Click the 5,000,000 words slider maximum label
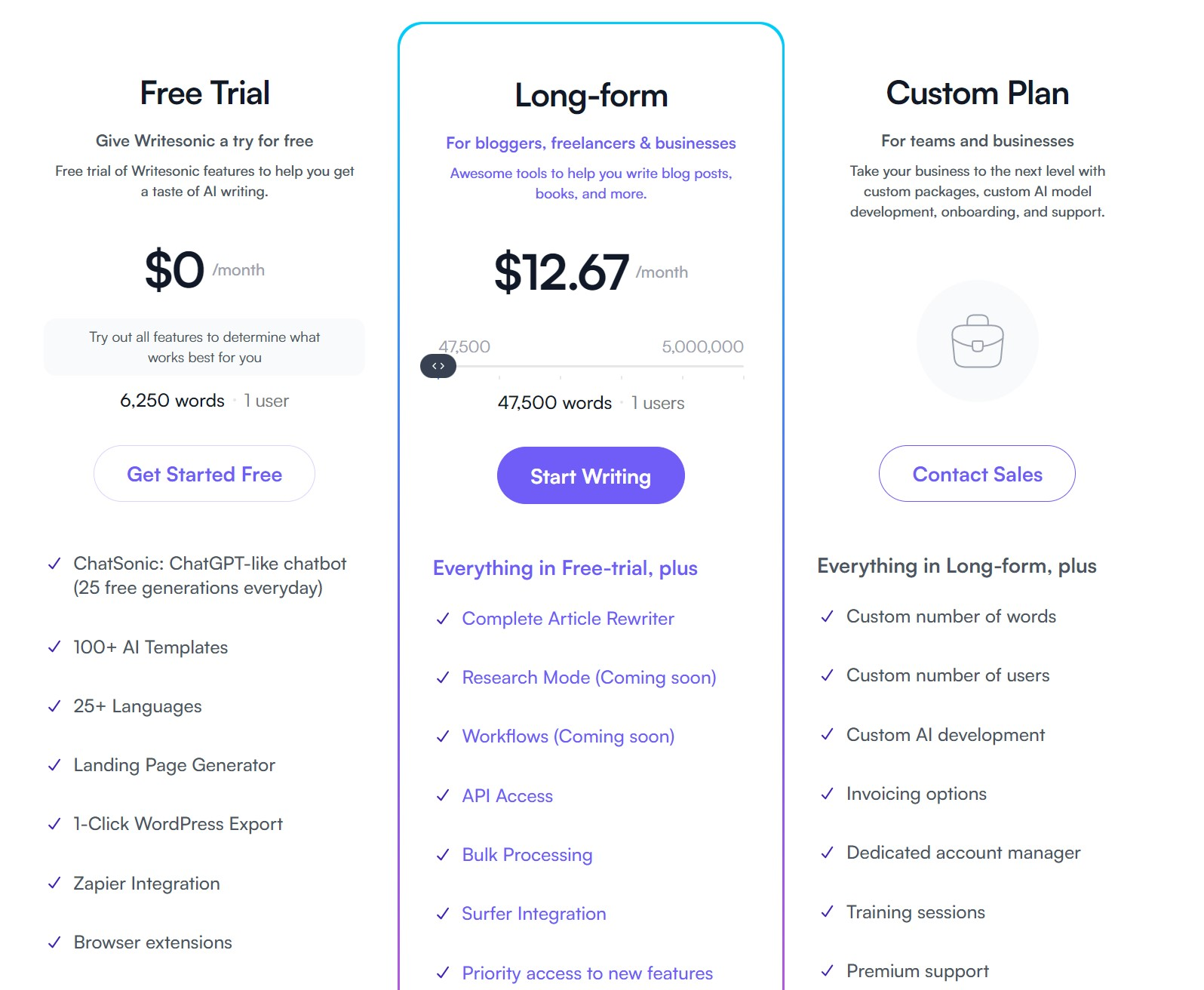The width and height of the screenshot is (1204, 990). click(702, 347)
